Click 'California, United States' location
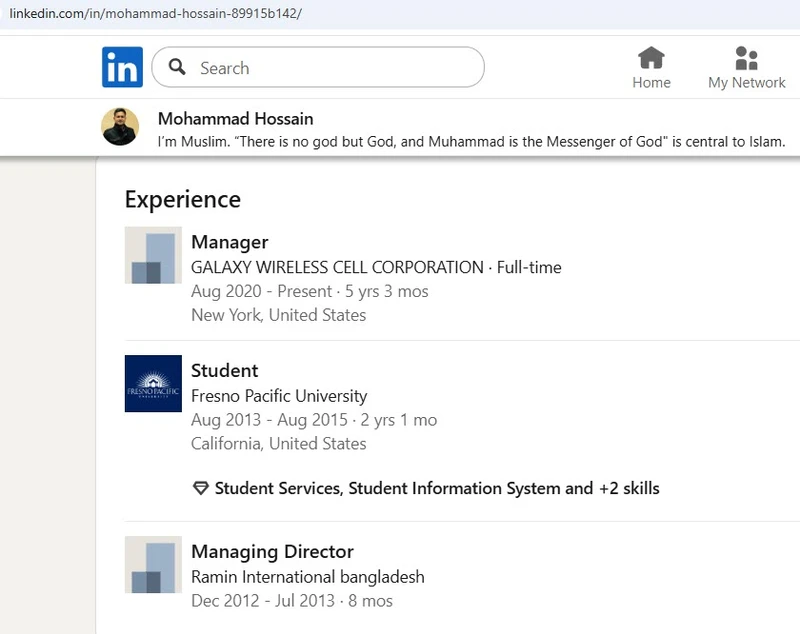Viewport: 800px width, 634px height. click(279, 444)
